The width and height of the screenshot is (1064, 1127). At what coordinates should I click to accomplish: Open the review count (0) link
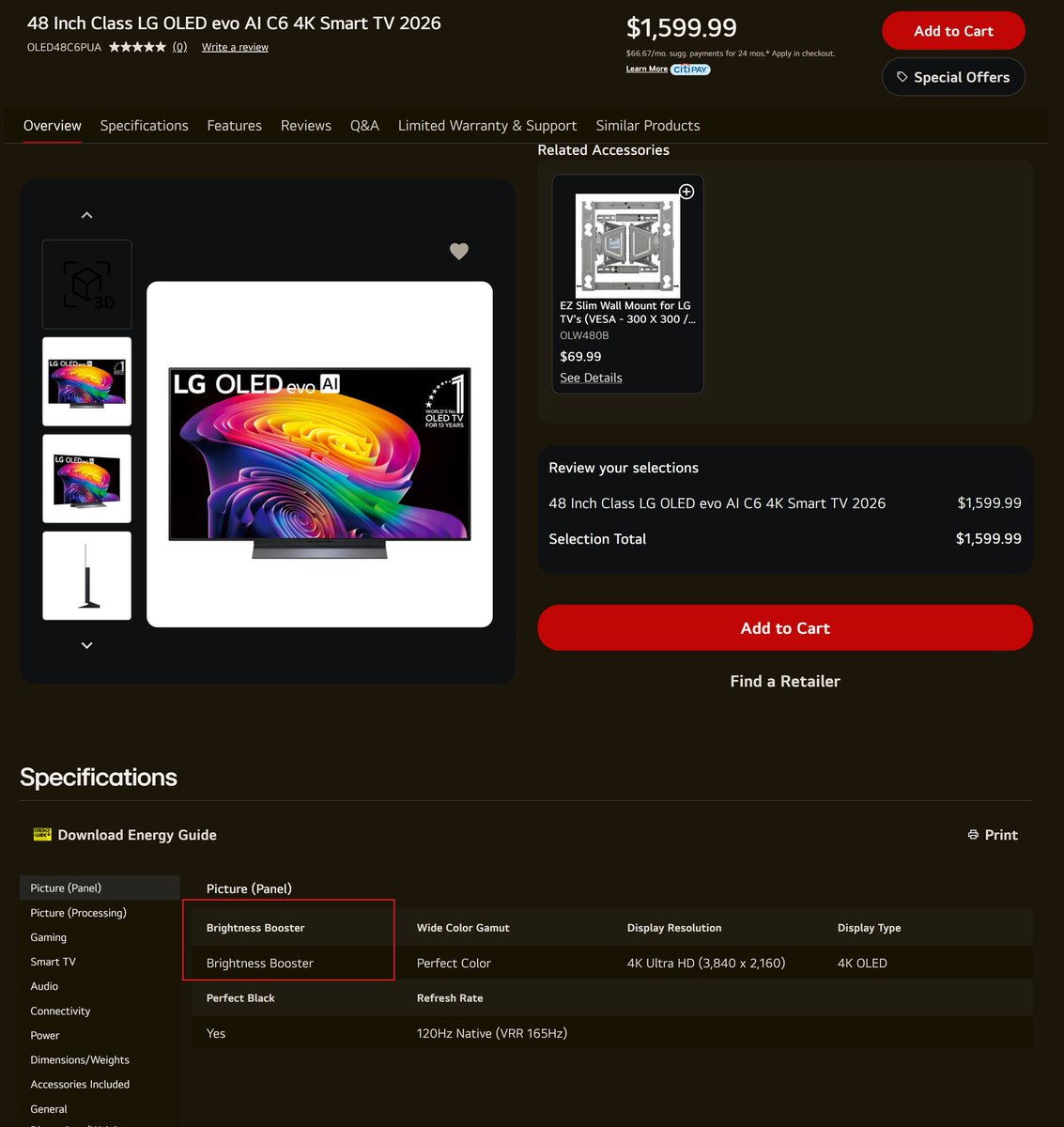(x=179, y=47)
